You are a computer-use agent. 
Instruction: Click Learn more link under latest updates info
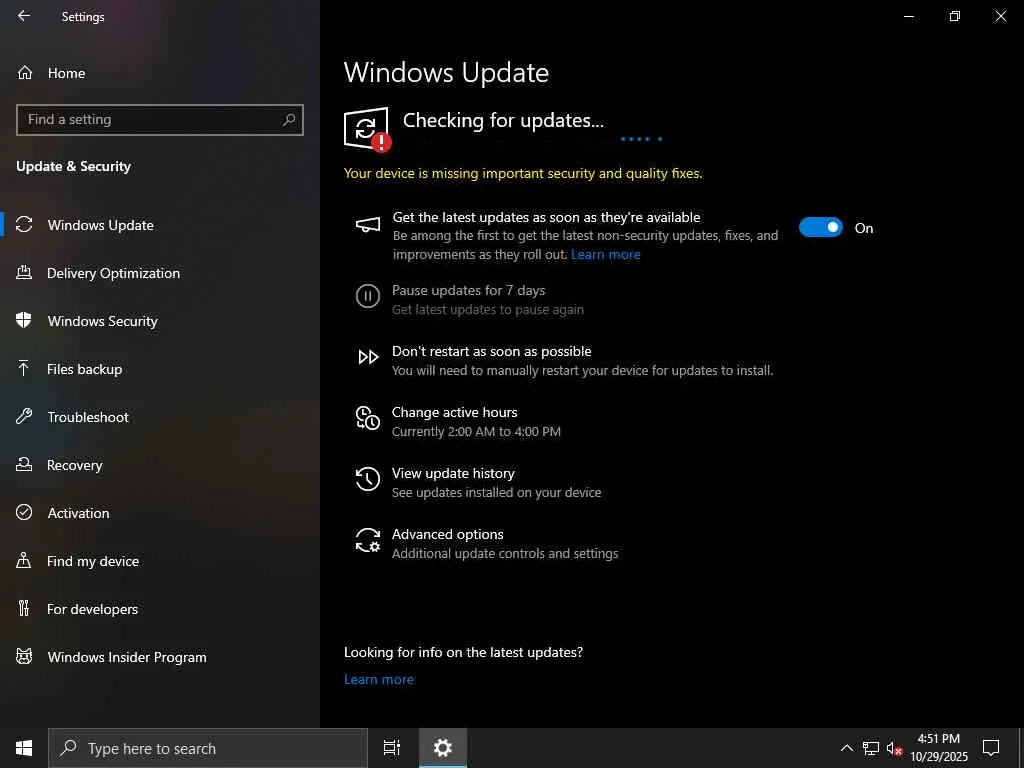coord(379,679)
